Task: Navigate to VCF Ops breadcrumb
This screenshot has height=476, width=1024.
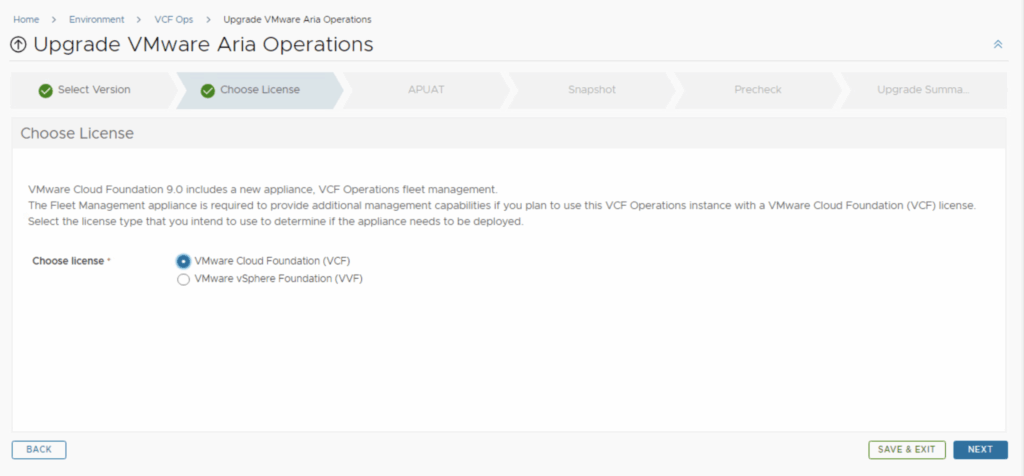Action: coord(173,19)
